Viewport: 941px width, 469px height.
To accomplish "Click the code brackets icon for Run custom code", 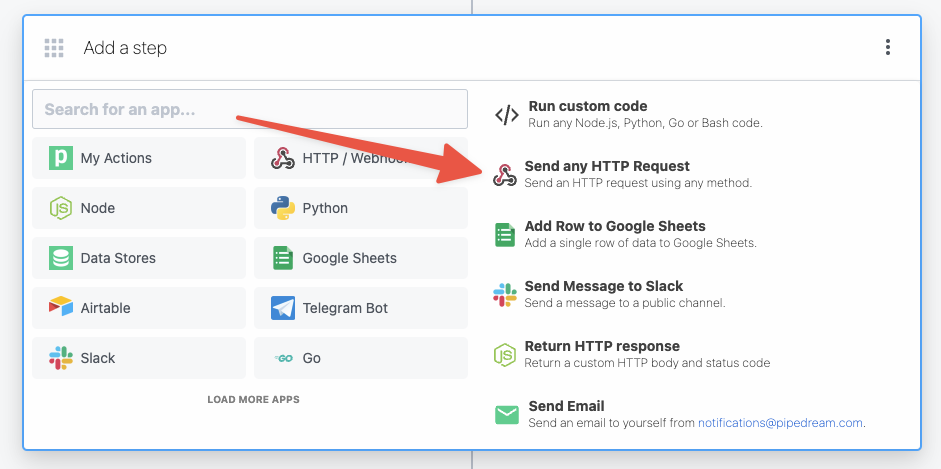I will click(x=507, y=115).
